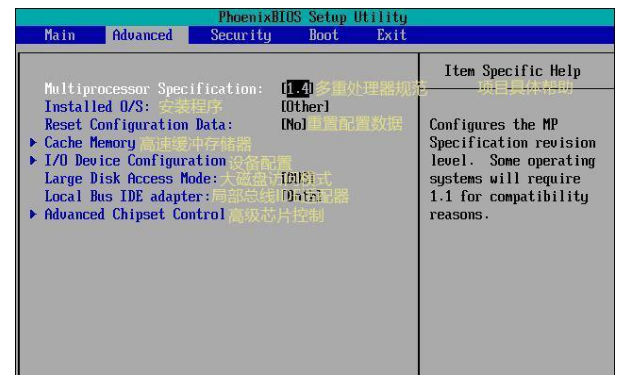618x375 pixels.
Task: Select the Reset Configuration Data label
Action: pos(139,125)
